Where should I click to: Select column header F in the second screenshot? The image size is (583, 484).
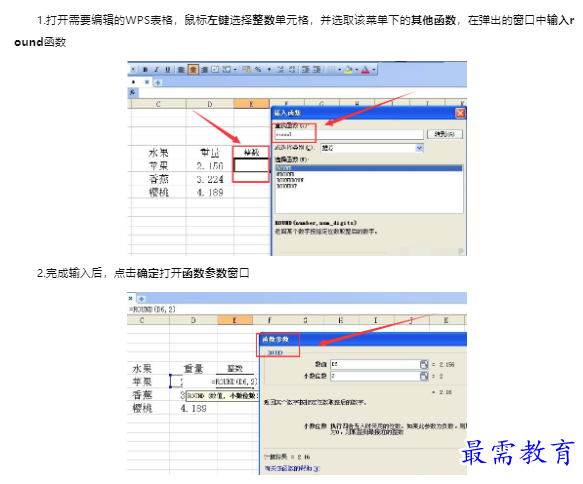click(x=270, y=320)
